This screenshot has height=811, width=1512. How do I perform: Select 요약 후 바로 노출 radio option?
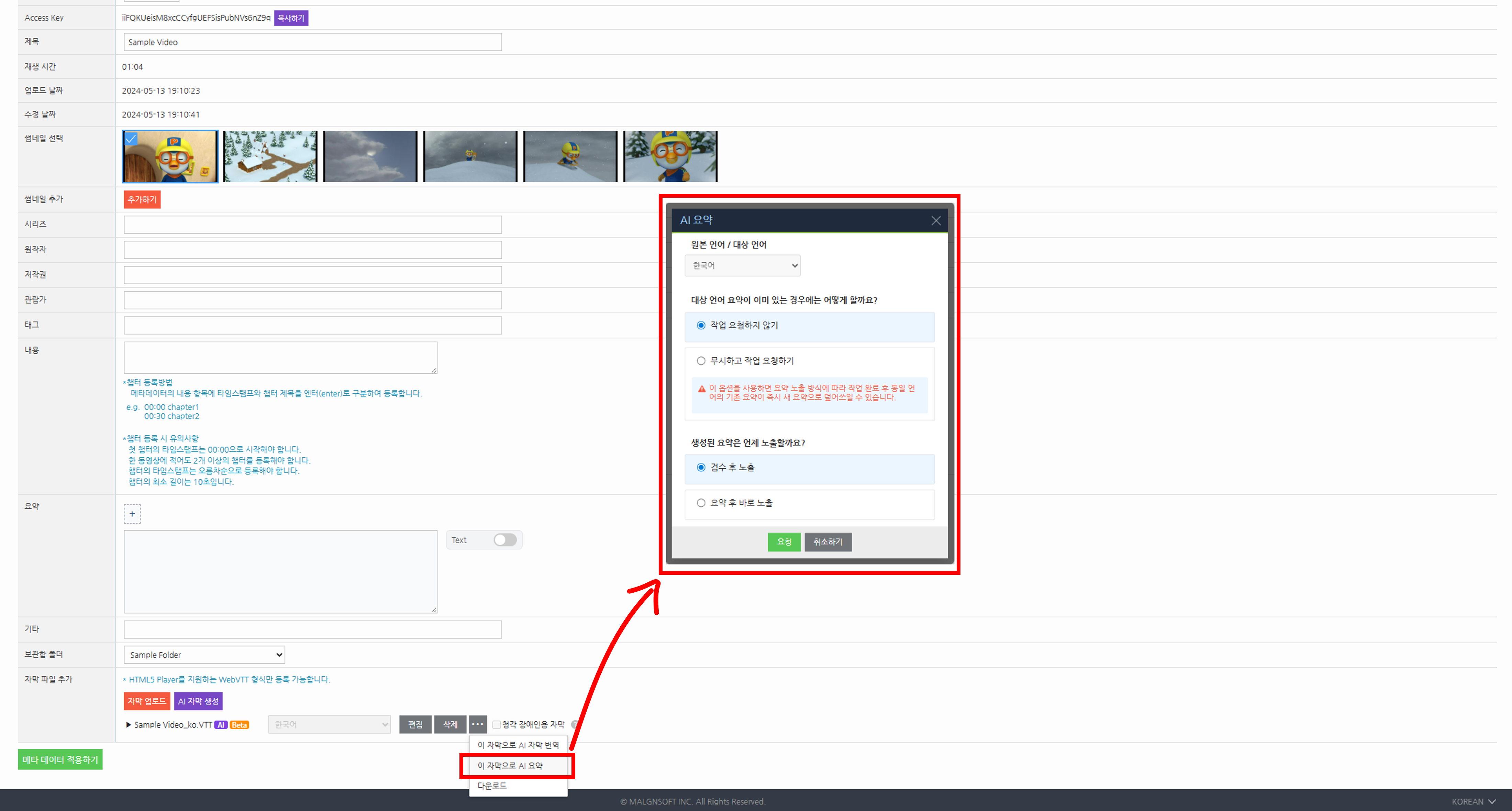click(701, 503)
